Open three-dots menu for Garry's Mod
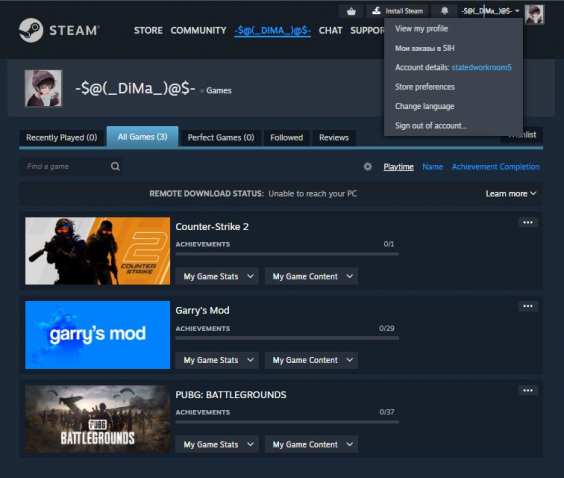Screen dimensions: 564x478 click(528, 306)
